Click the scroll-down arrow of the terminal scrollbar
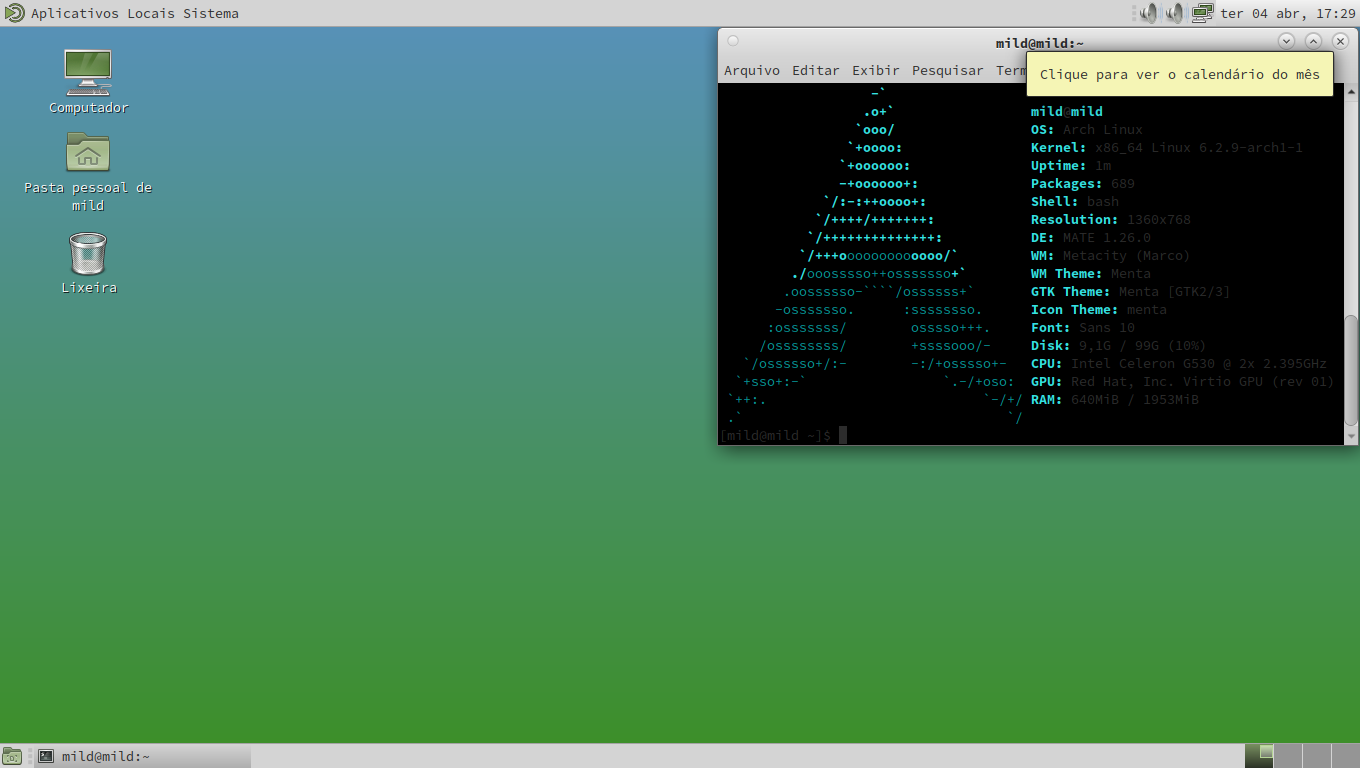Viewport: 1360px width, 768px height. 1351,437
